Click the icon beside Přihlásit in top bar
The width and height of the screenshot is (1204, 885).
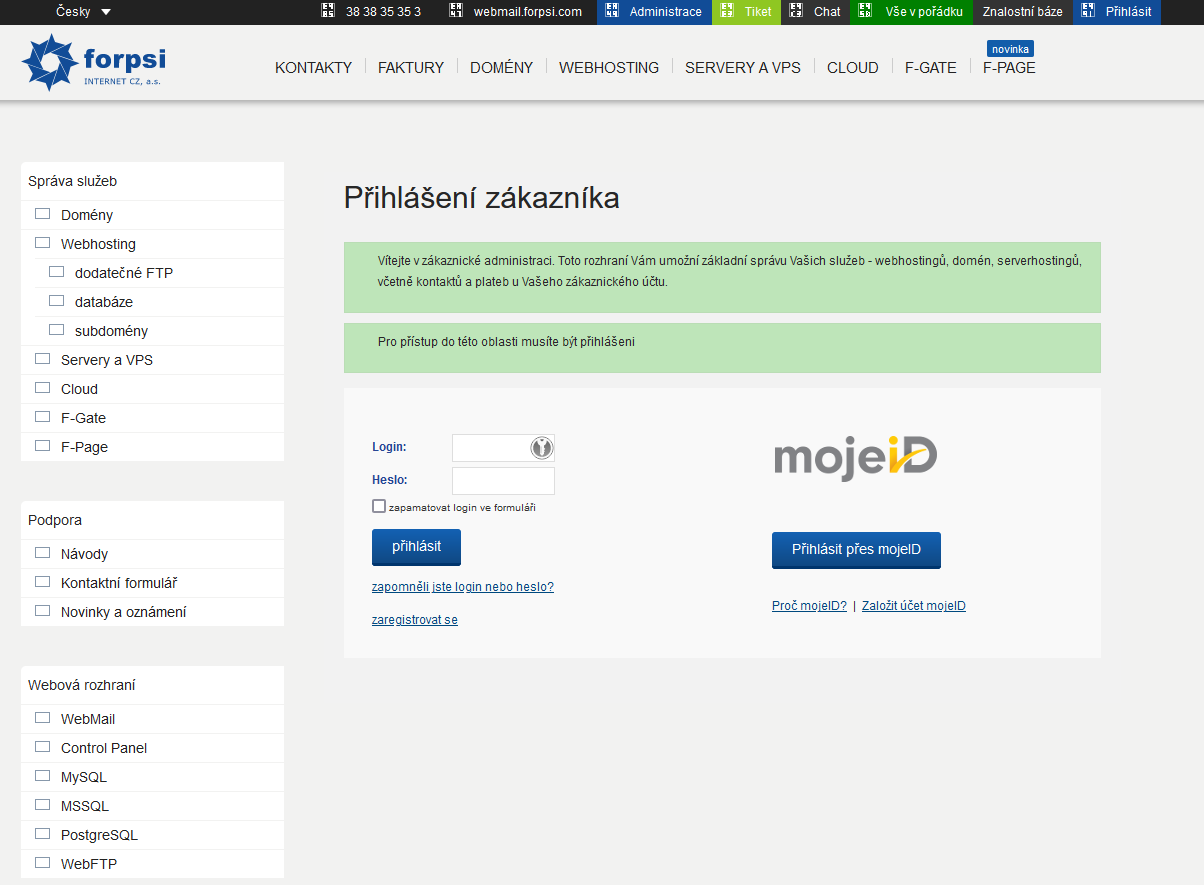[x=1087, y=12]
